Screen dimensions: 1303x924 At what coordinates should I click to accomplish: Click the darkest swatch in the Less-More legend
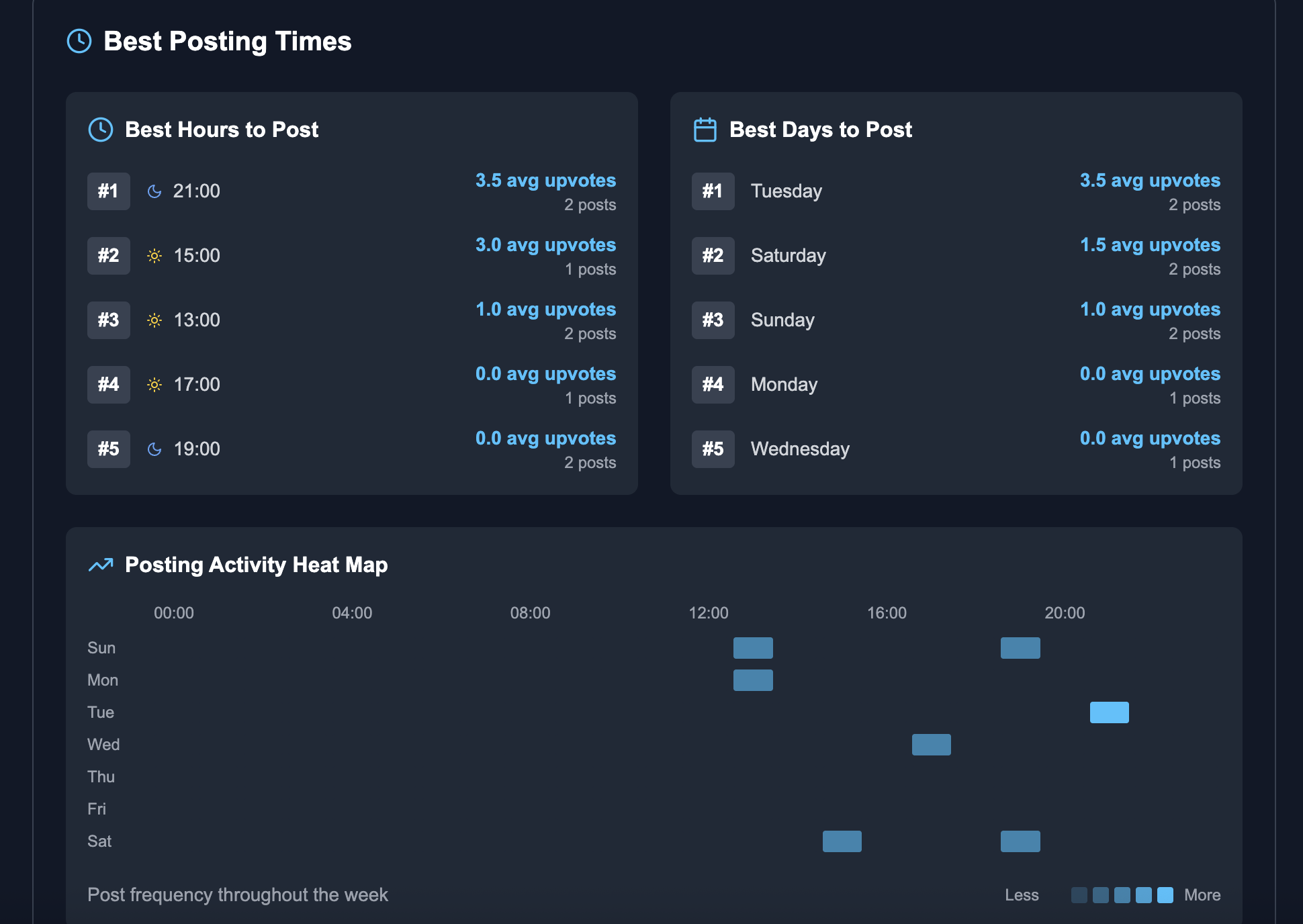tap(1080, 895)
